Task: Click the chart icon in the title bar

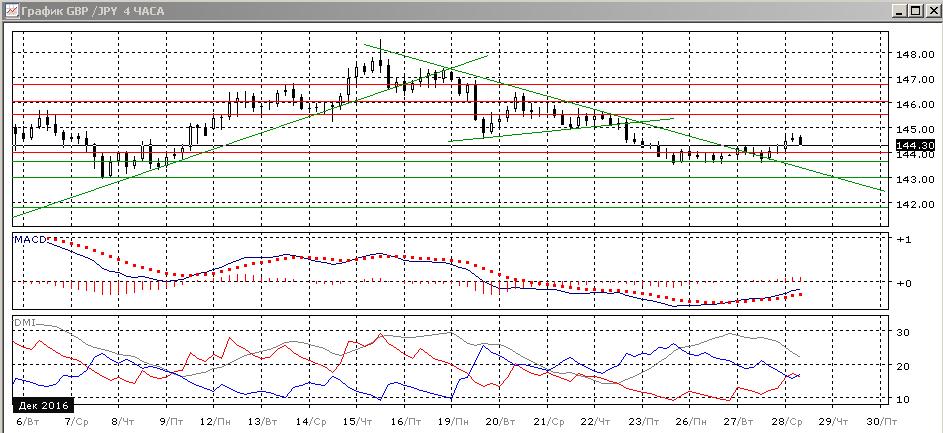Action: tap(12, 10)
